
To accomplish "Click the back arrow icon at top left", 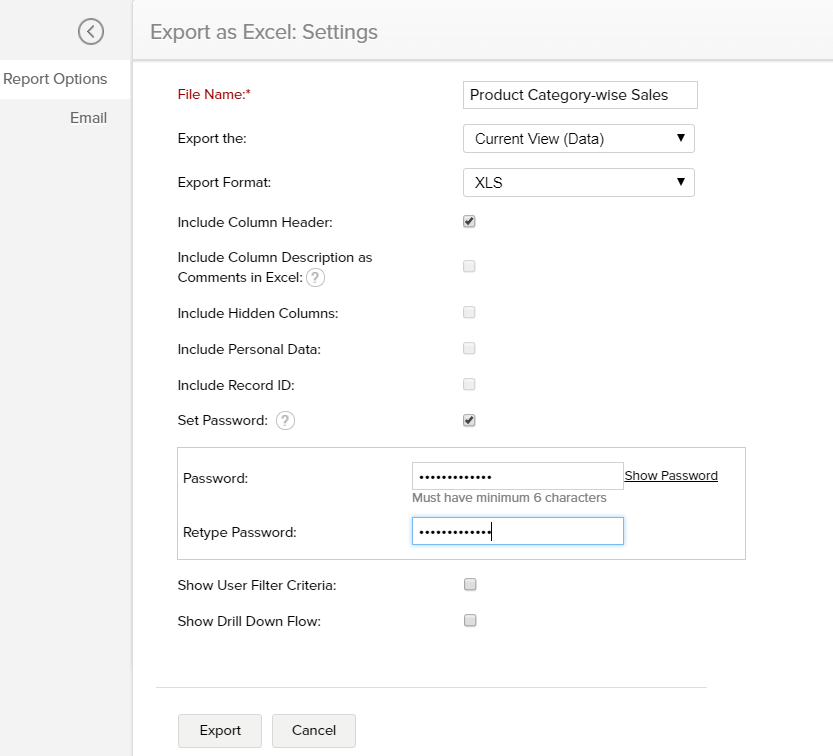I will 91,31.
